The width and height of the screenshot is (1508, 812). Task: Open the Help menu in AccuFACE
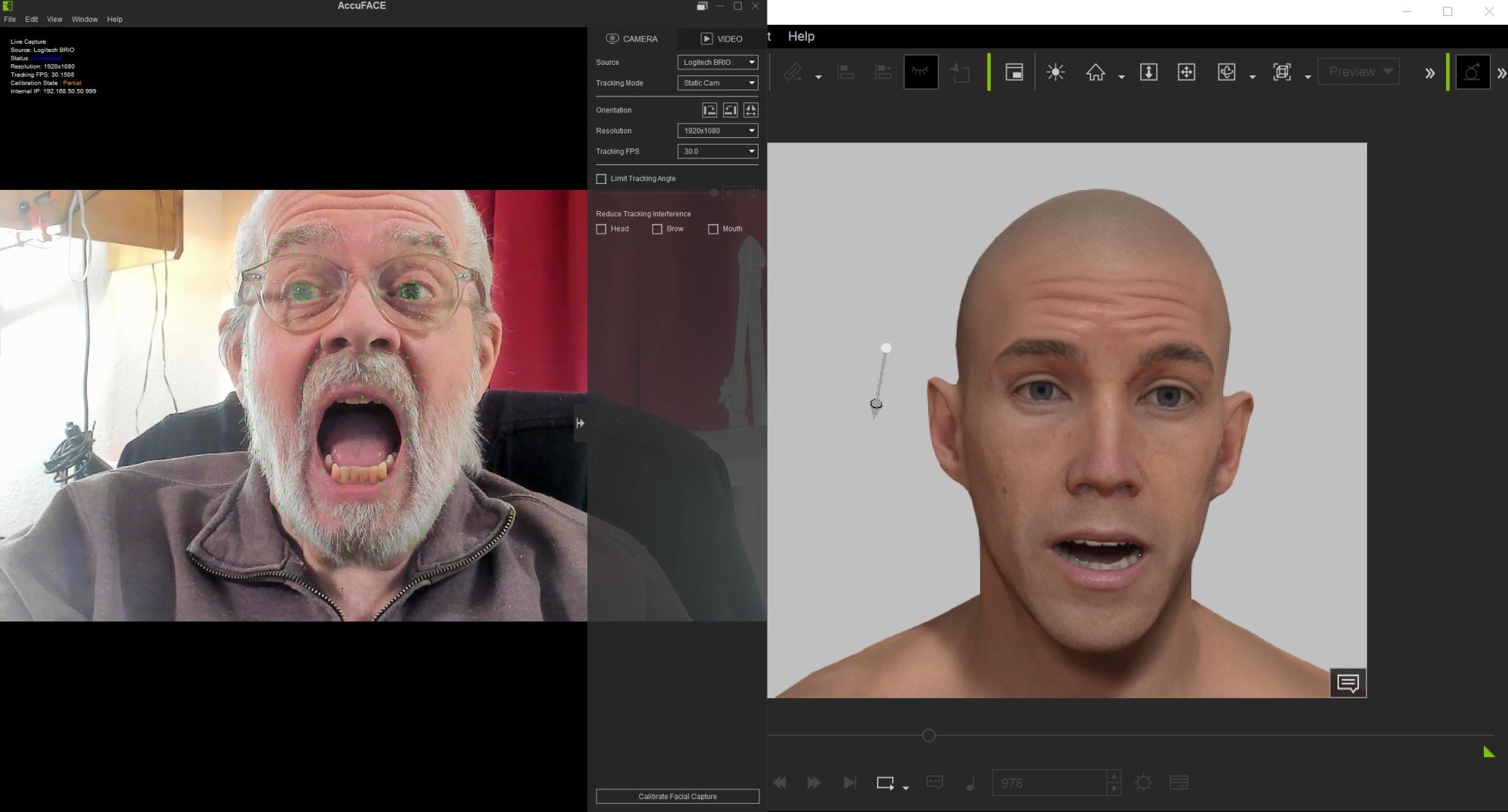tap(115, 20)
